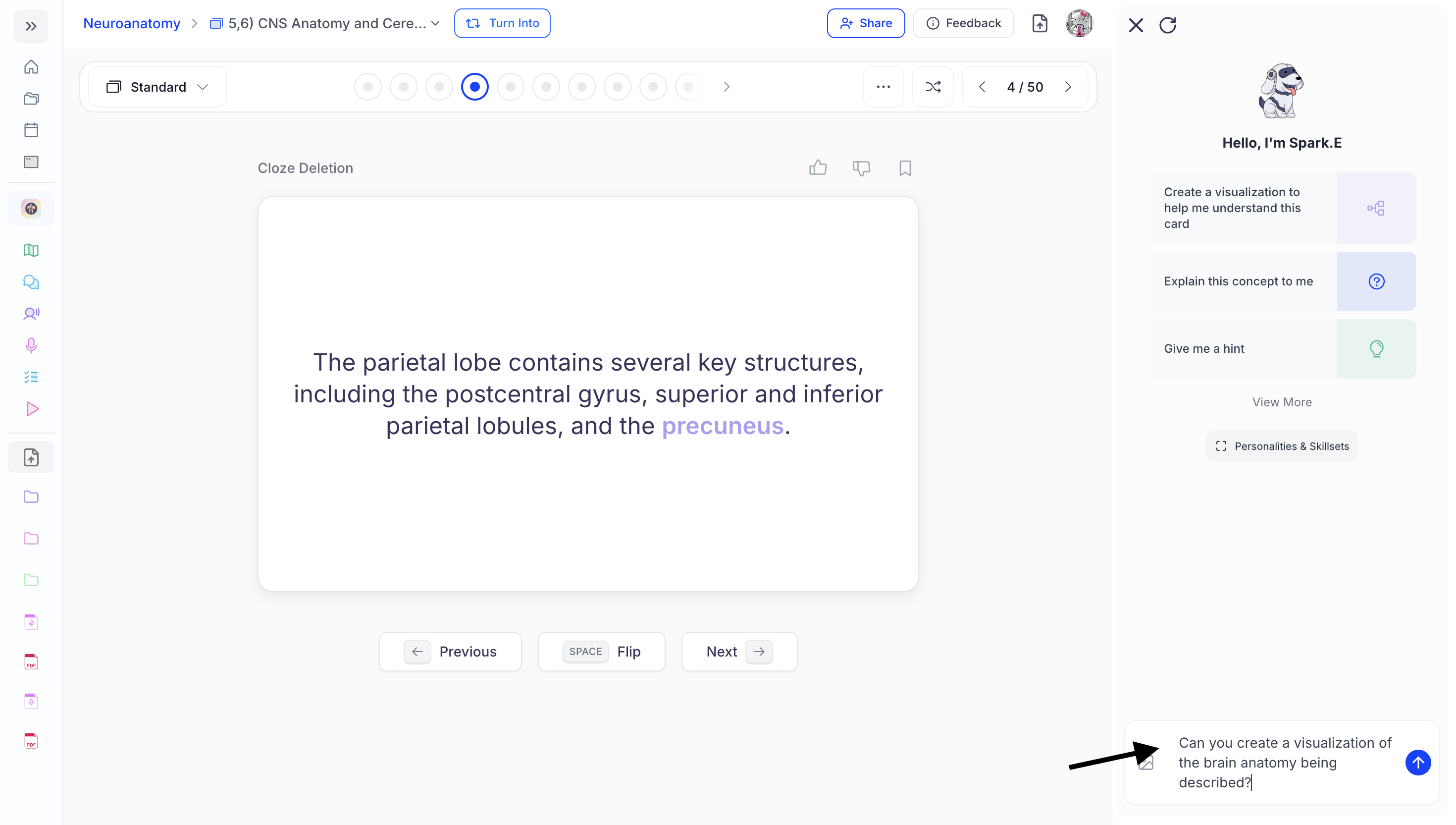Open the three-dots more options menu
The height and width of the screenshot is (825, 1456).
point(883,87)
